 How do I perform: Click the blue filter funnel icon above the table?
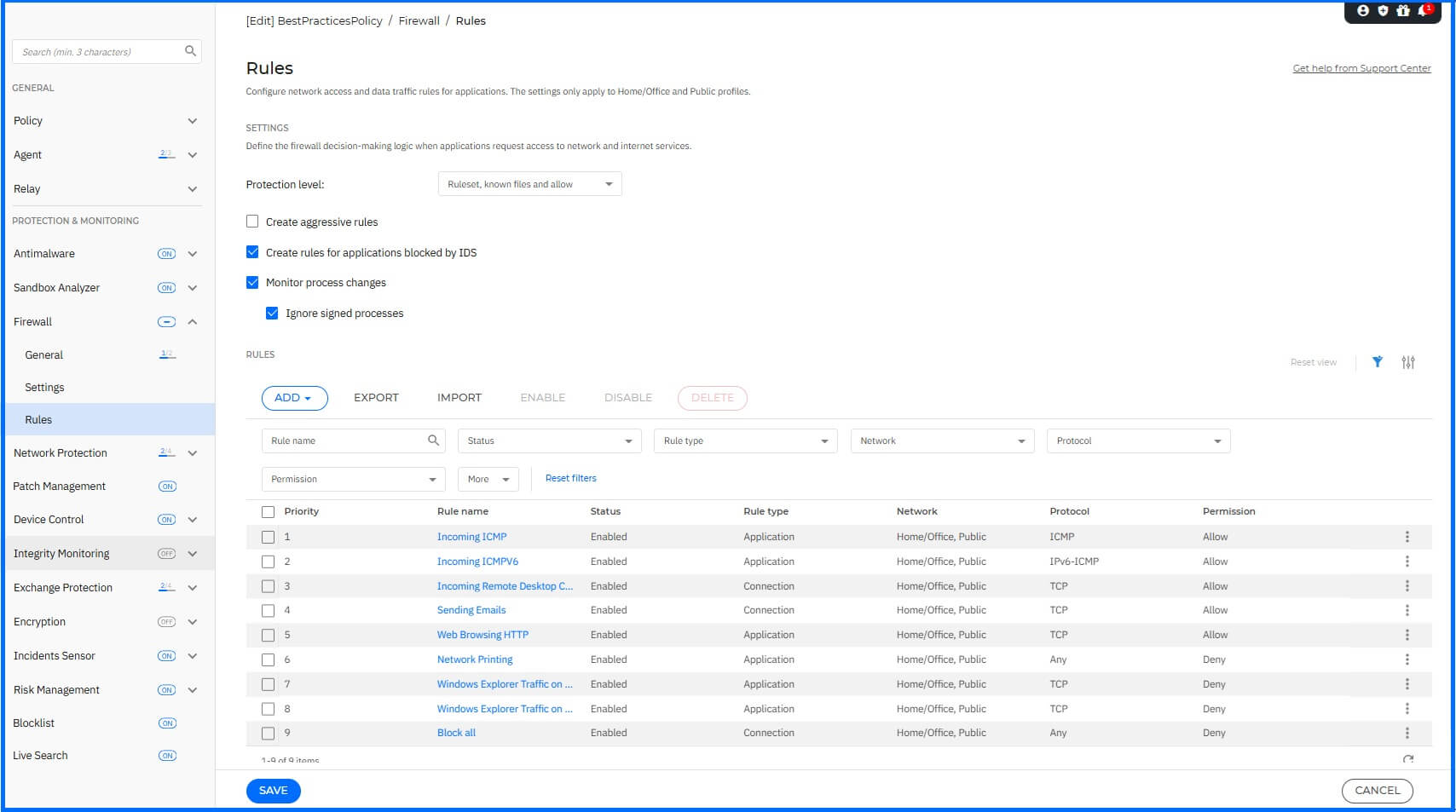1378,362
